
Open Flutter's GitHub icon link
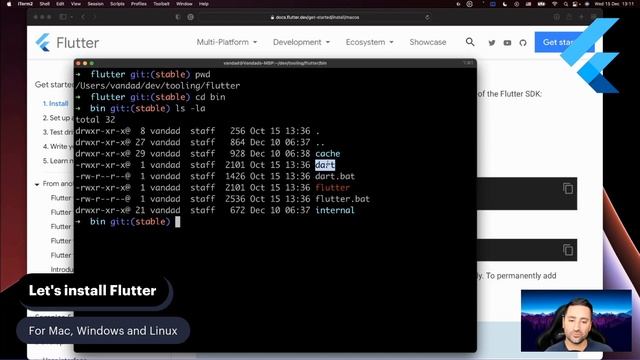coord(523,42)
